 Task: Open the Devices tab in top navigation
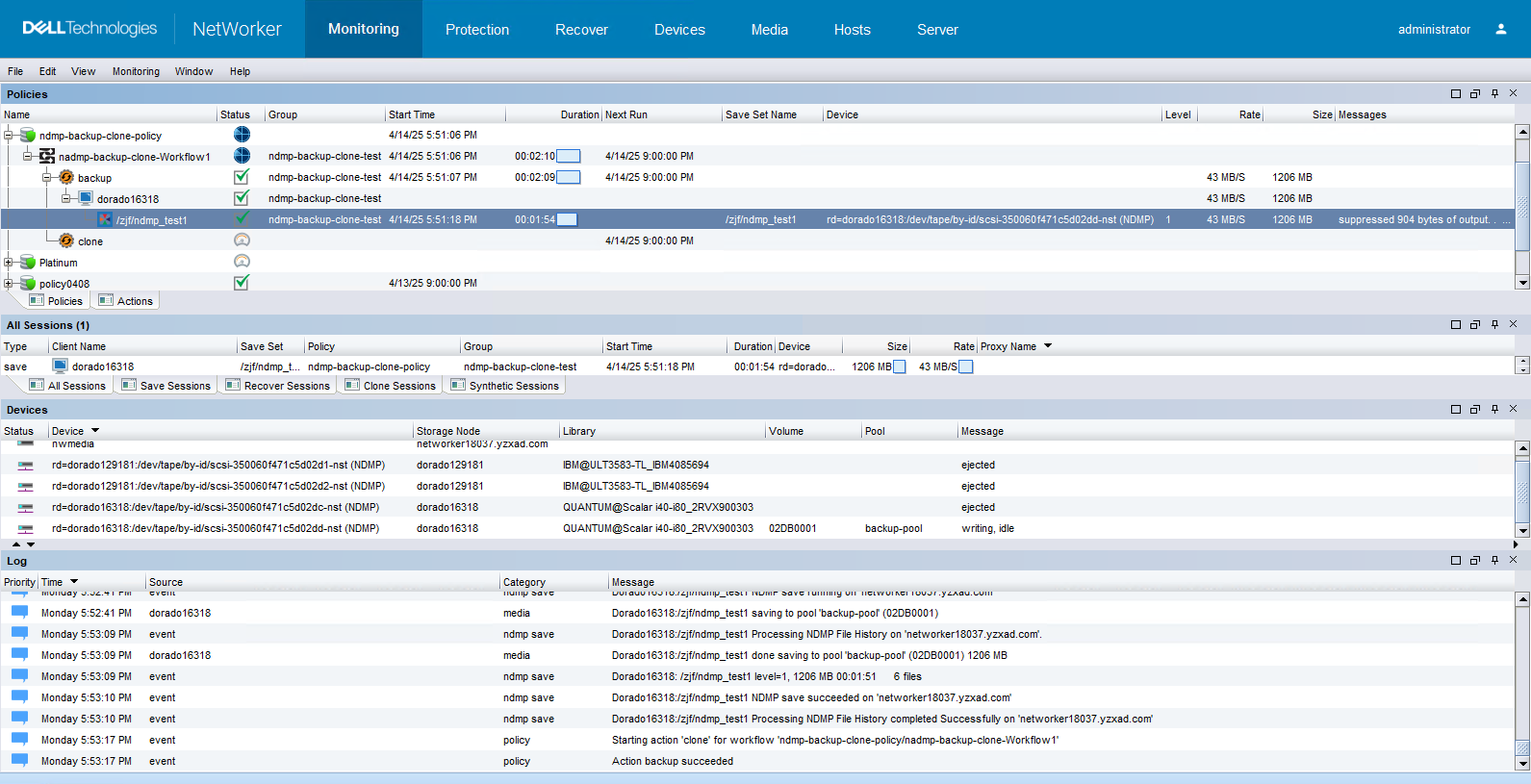[x=679, y=29]
